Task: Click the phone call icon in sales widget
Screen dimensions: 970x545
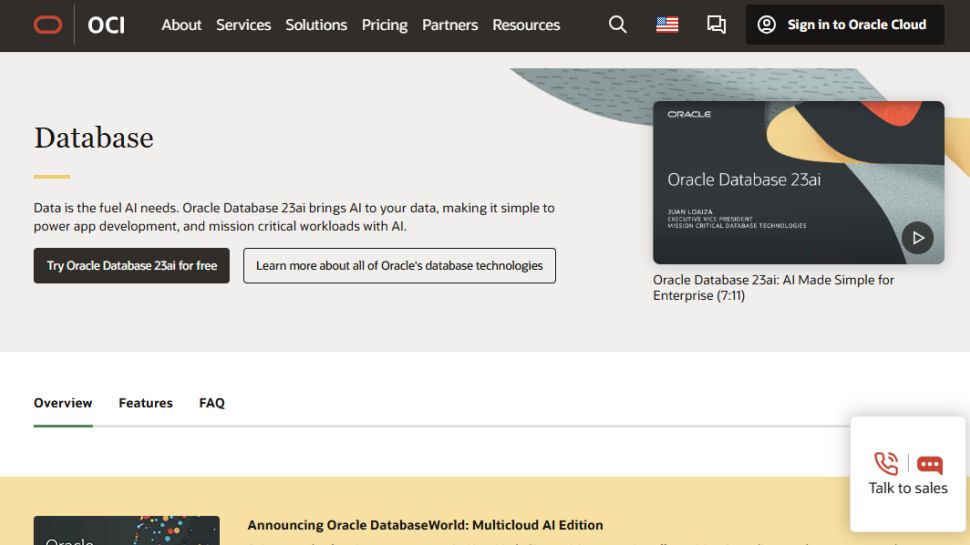Action: [x=886, y=463]
